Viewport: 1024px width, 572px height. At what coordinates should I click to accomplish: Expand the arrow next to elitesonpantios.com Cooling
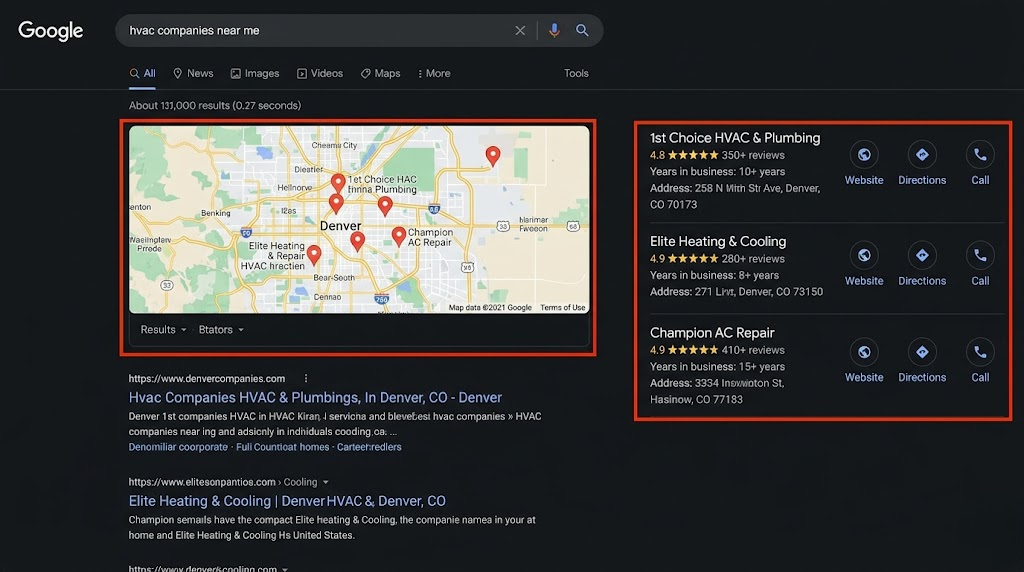click(x=326, y=483)
